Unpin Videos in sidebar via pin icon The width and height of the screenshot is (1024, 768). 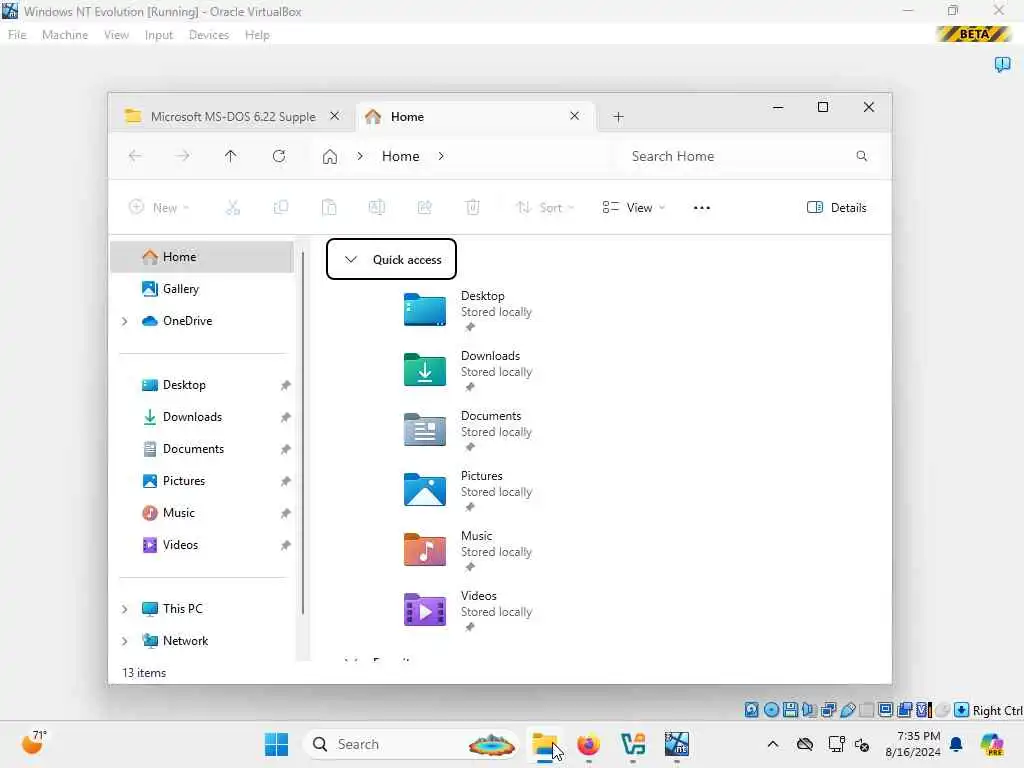[285, 545]
